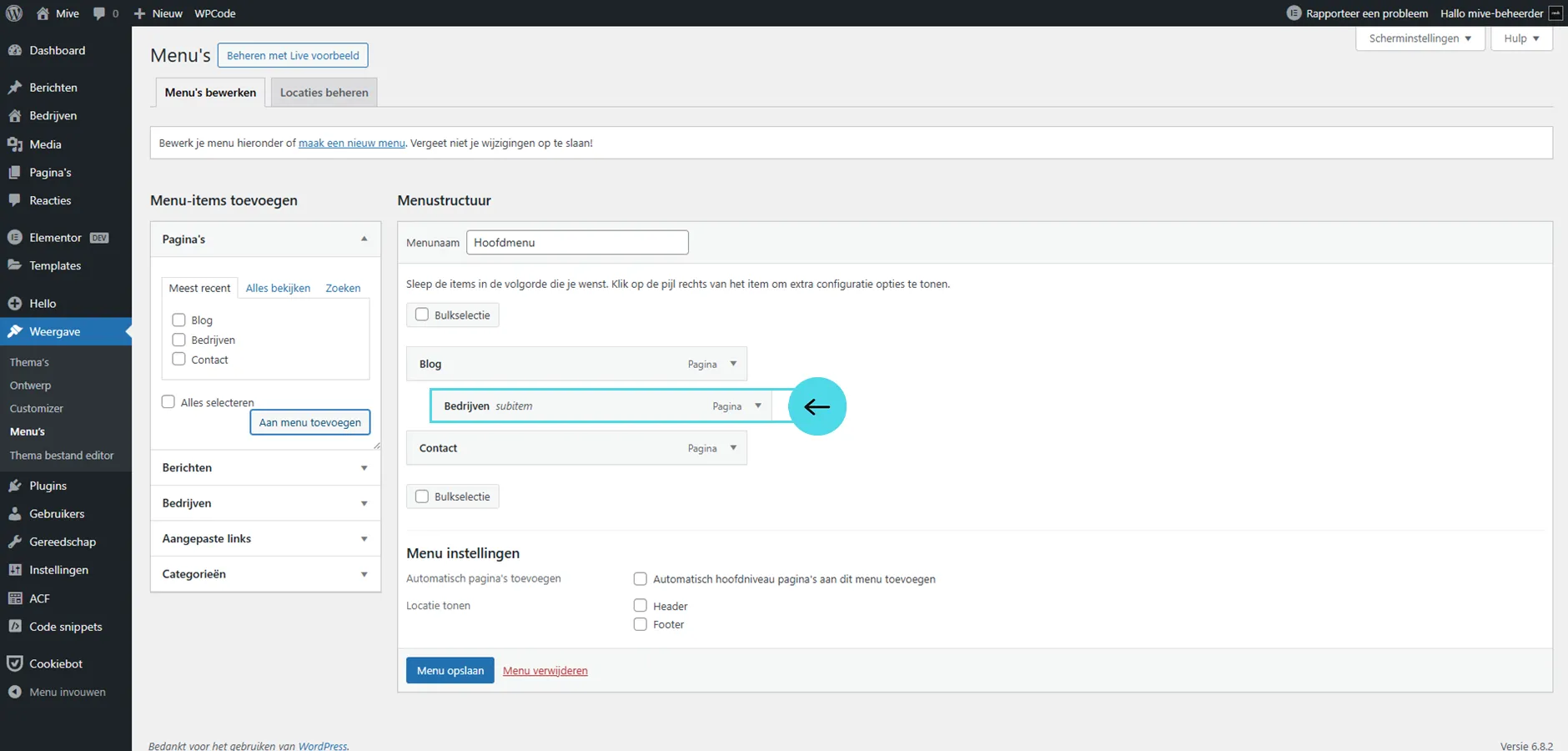Open Media library icon in sidebar

tap(15, 144)
